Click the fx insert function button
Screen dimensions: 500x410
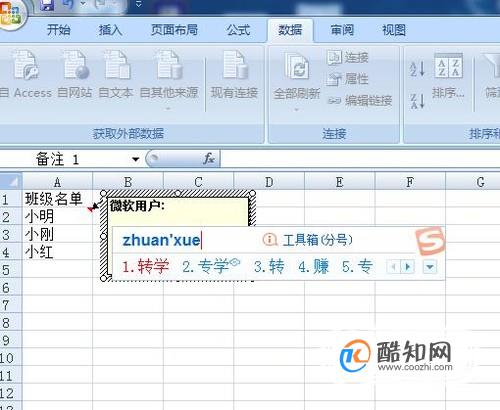pos(209,159)
